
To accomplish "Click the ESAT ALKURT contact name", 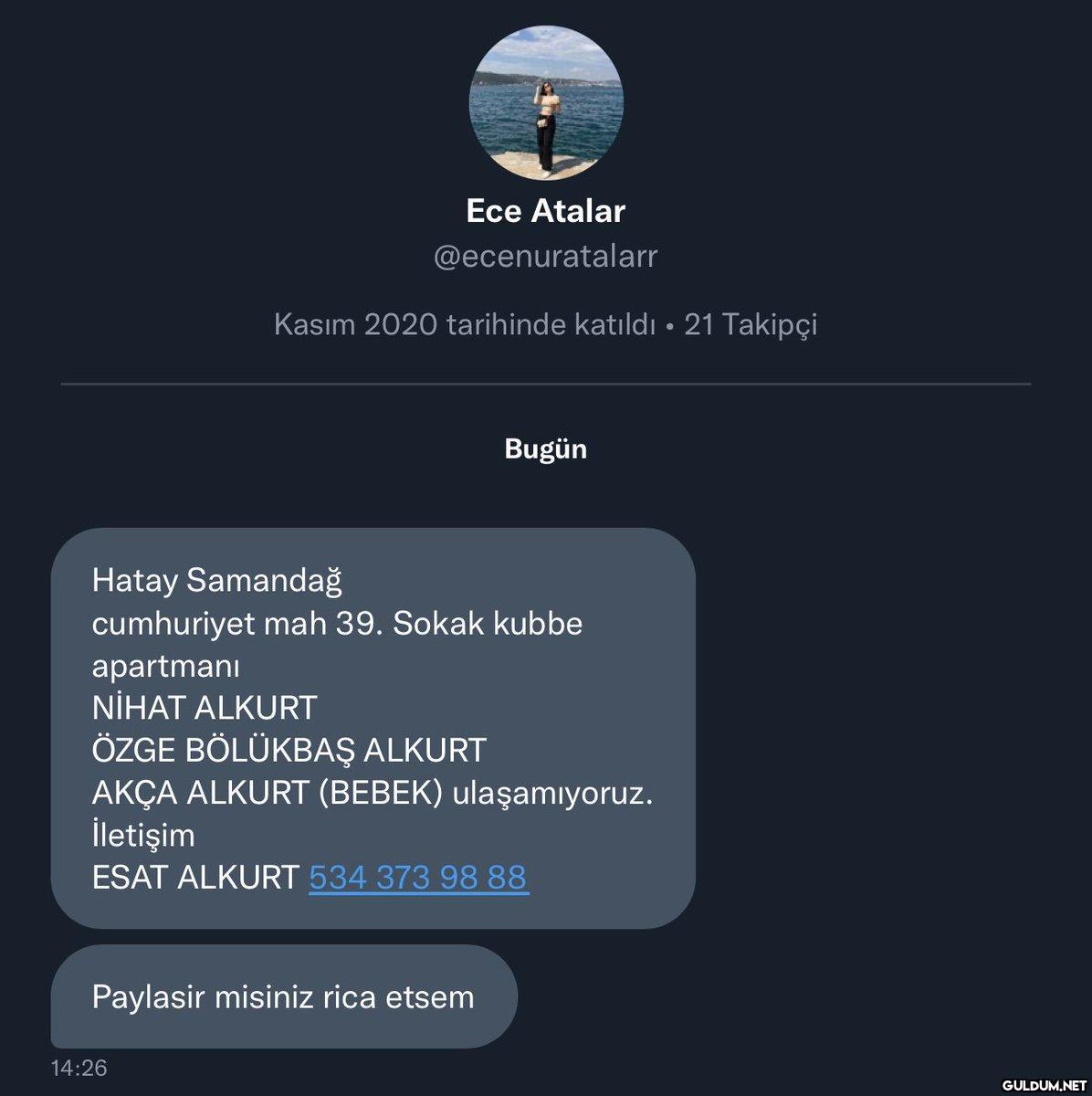I will (195, 877).
